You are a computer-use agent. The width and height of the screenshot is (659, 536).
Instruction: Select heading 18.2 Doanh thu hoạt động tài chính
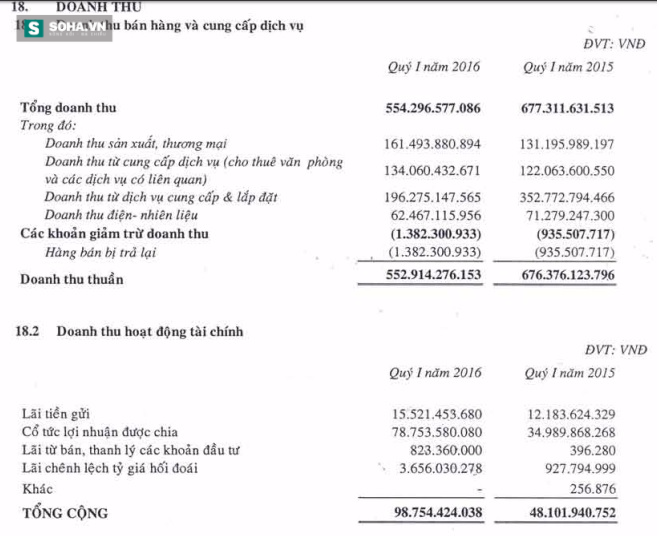click(x=129, y=331)
